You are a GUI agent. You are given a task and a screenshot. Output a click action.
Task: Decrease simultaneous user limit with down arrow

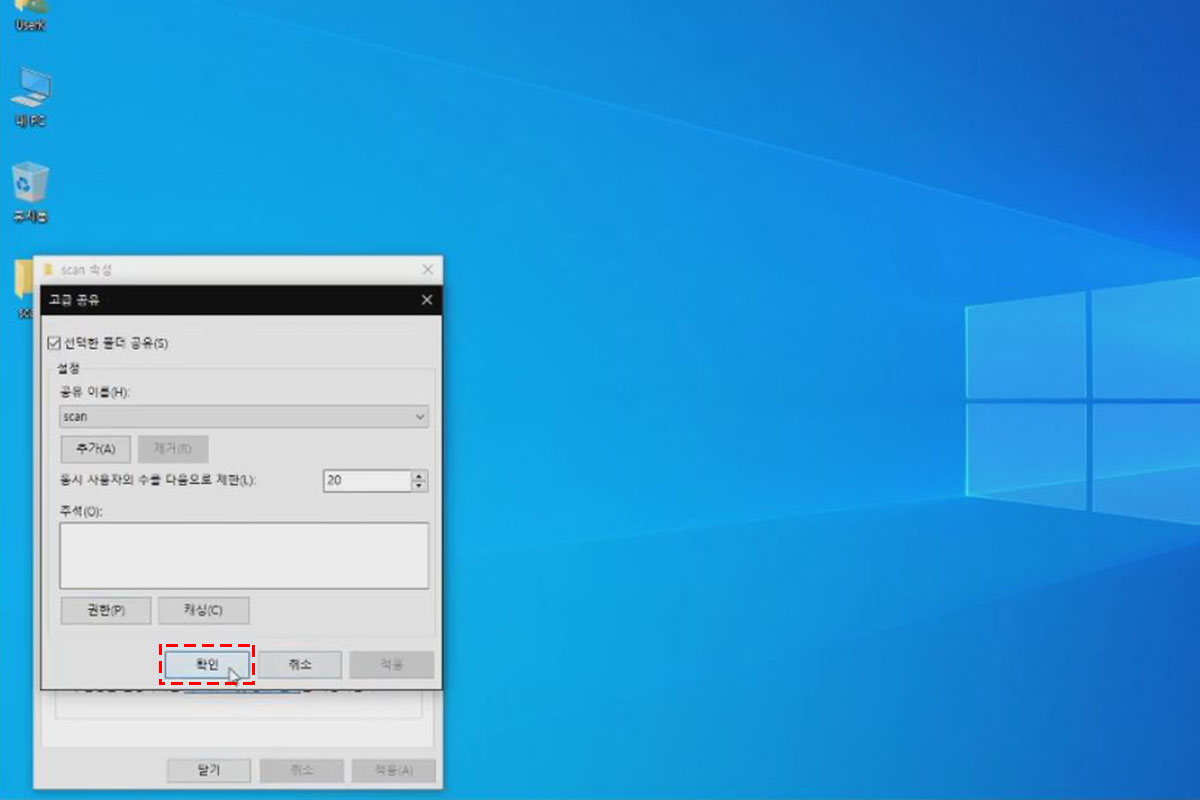click(x=419, y=486)
